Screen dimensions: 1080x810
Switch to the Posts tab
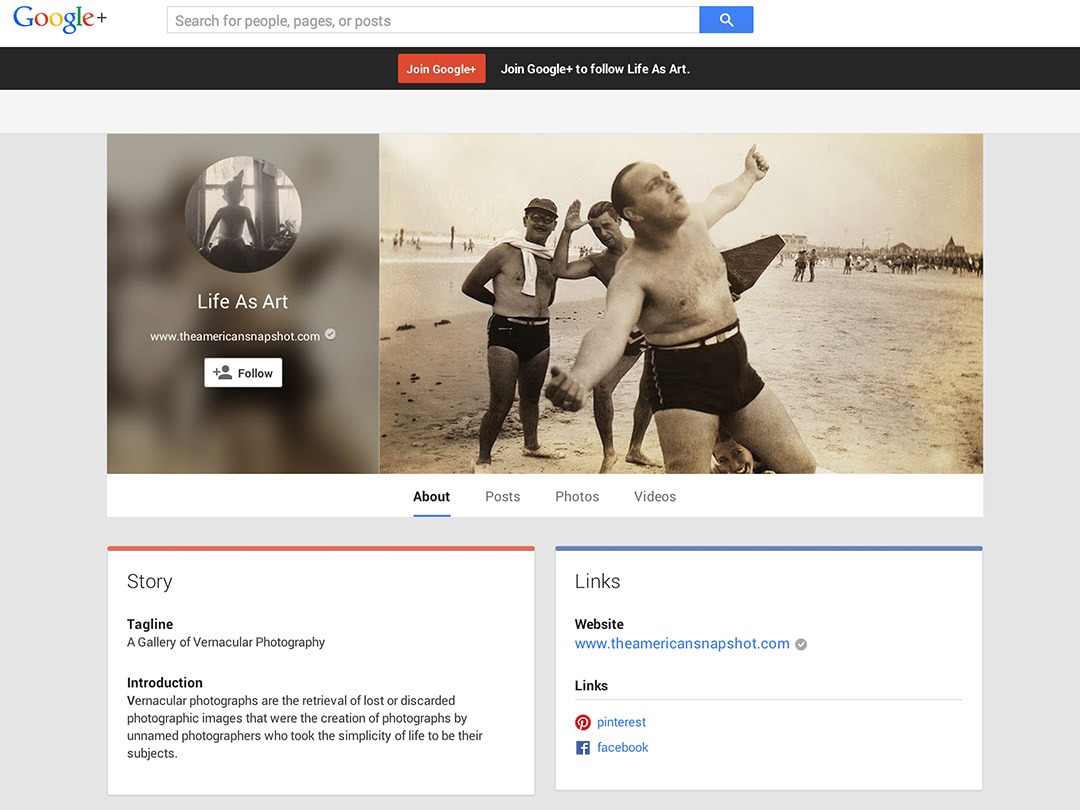[503, 497]
